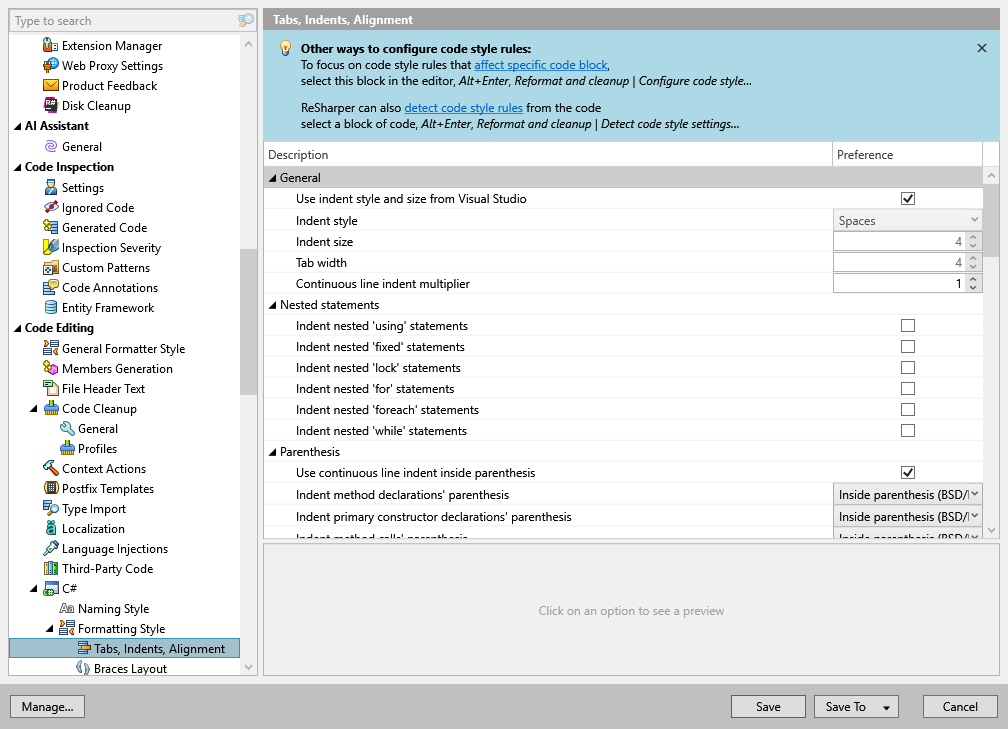Collapse the Nested statements section
The image size is (1008, 729).
[x=274, y=304]
